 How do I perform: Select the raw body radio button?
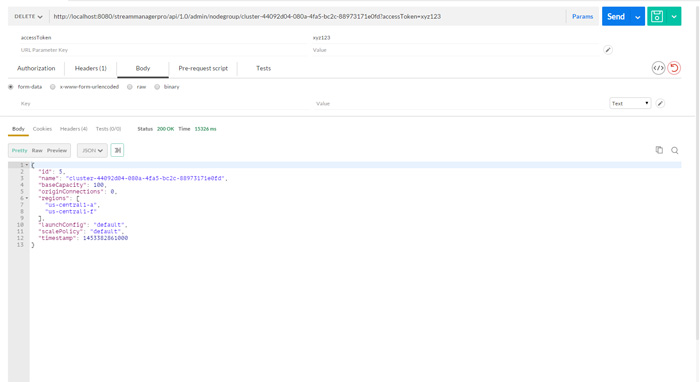(x=129, y=87)
